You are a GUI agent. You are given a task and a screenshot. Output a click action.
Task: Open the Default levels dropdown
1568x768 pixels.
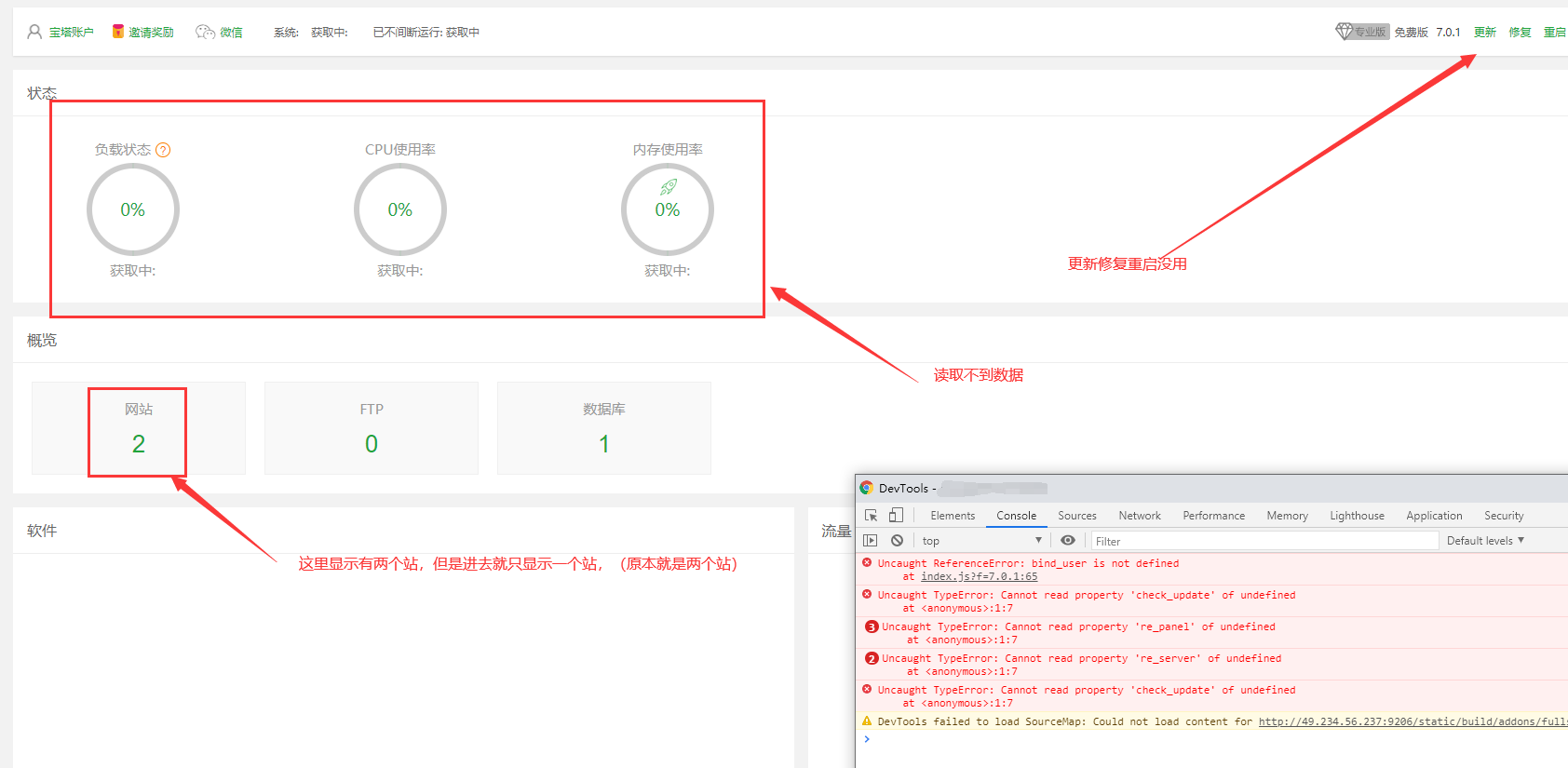coord(1485,541)
